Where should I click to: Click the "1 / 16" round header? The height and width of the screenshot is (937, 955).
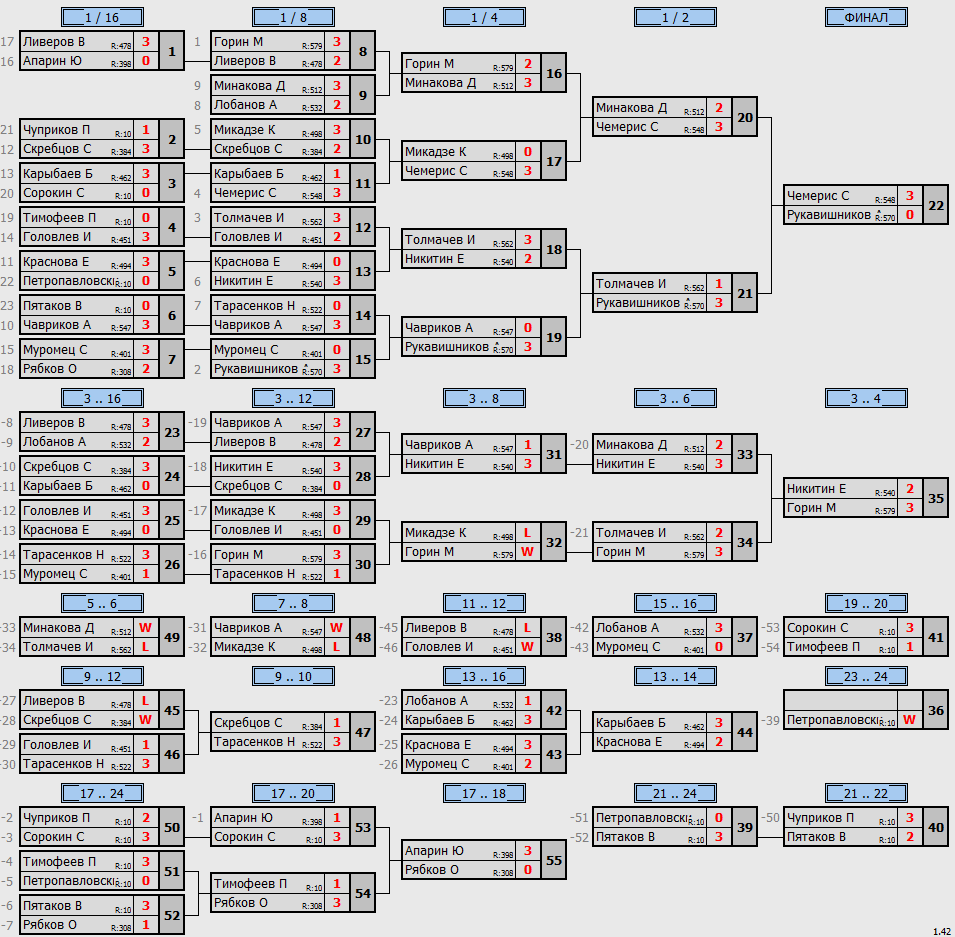[x=102, y=17]
